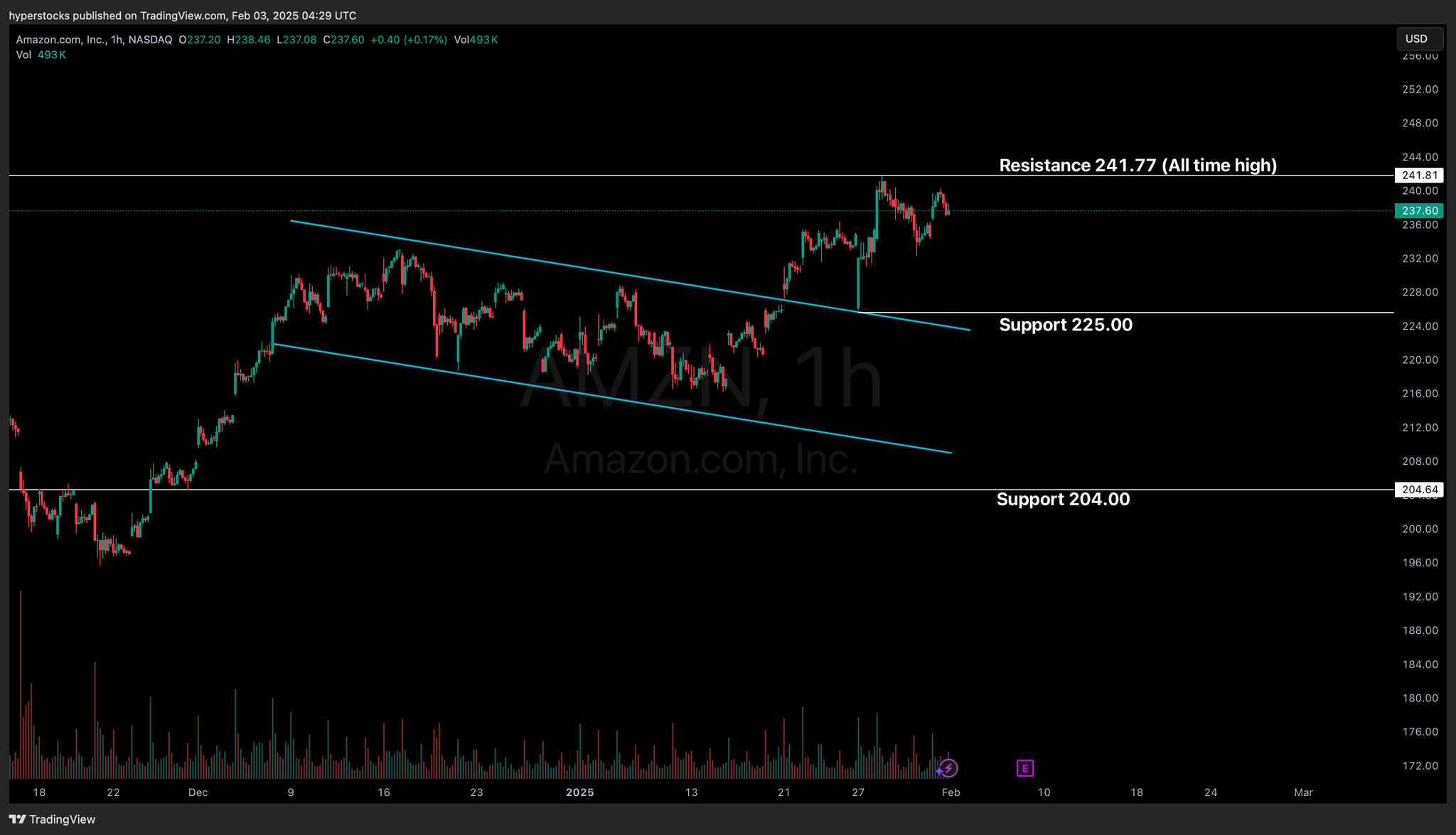This screenshot has height=835, width=1456.
Task: Select the Support 204.00 annotation text
Action: [1063, 500]
